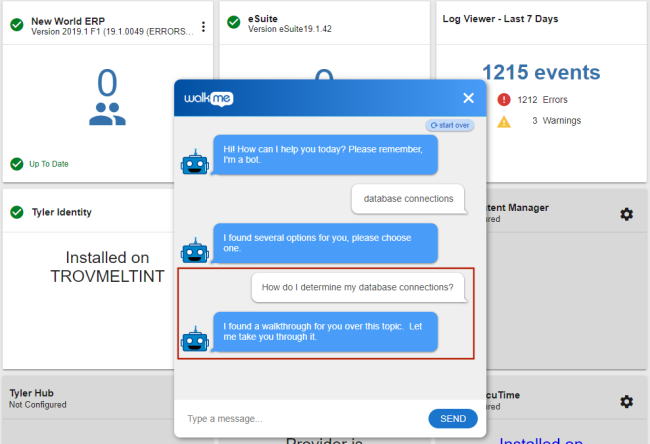Click the '3 Warnings' text
This screenshot has width=650, height=444.
coord(556,121)
